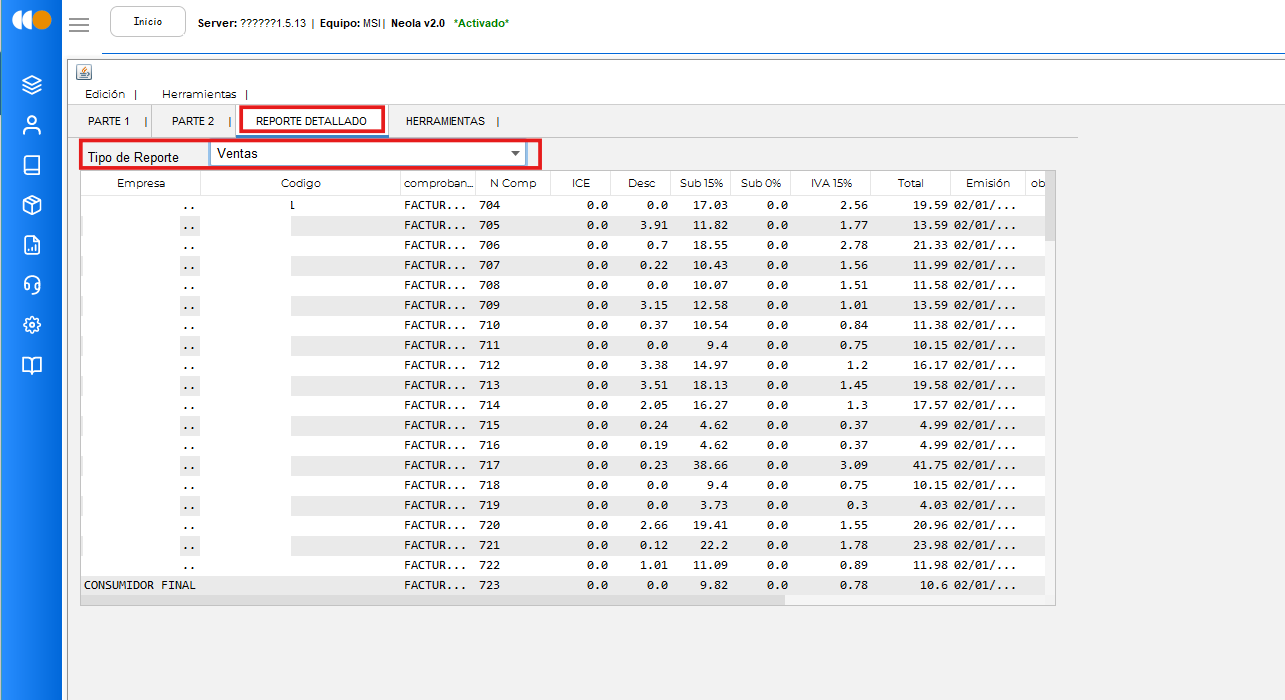Select the REPORTE DETALLADO tab
This screenshot has height=700, width=1285.
coord(311,121)
